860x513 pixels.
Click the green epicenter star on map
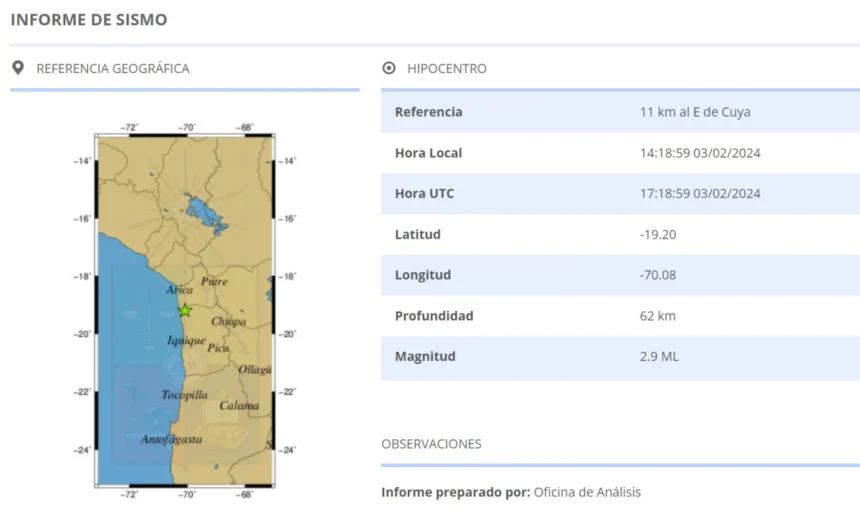click(x=185, y=311)
